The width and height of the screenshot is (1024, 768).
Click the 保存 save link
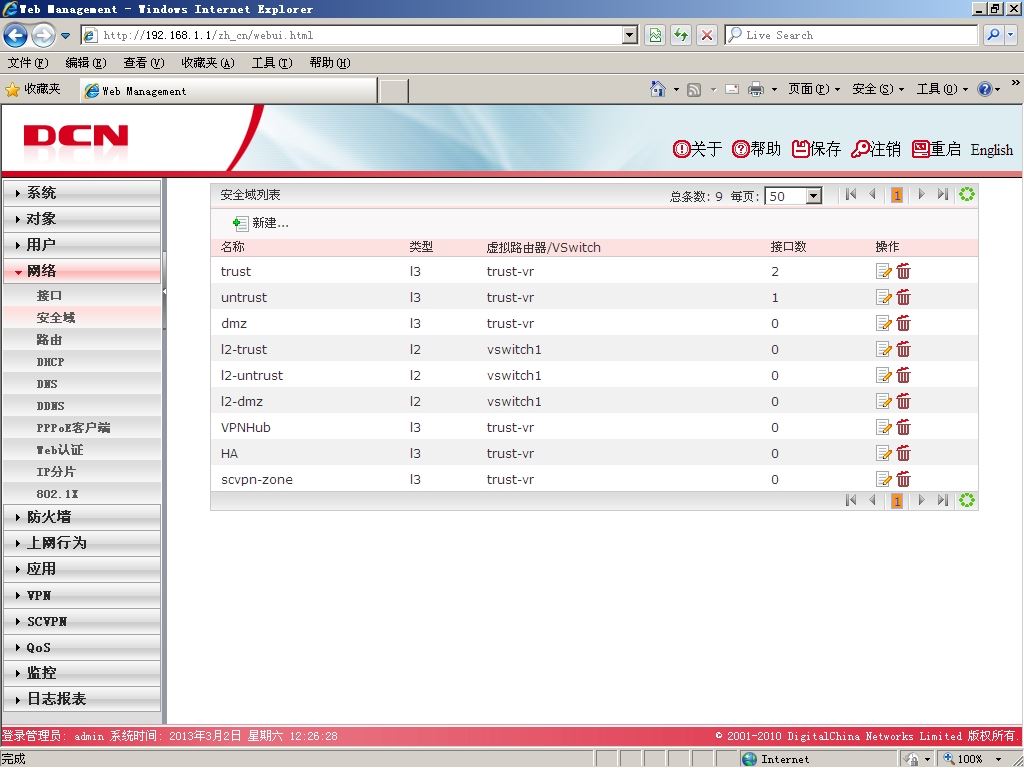816,149
